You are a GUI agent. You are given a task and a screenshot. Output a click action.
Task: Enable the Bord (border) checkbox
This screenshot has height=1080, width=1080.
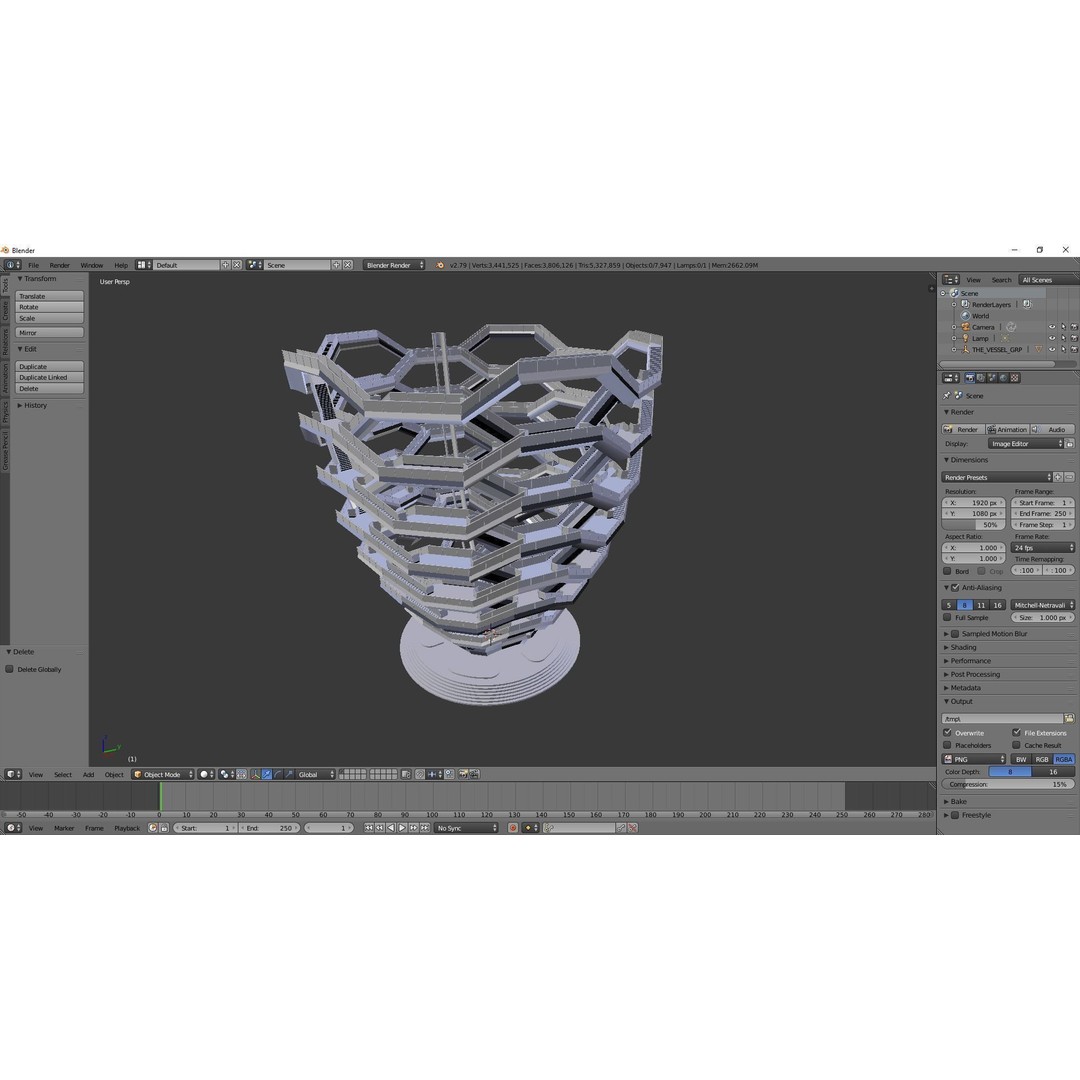[x=947, y=571]
